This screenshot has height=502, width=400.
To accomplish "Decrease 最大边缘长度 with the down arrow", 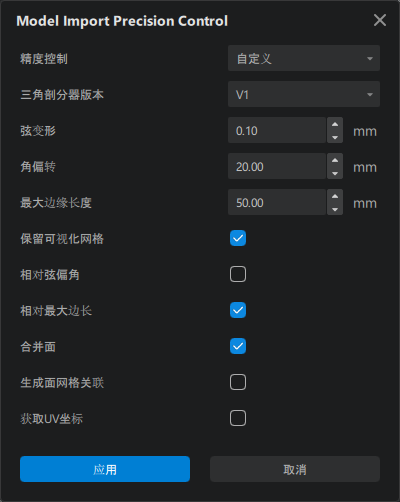I will (x=335, y=209).
